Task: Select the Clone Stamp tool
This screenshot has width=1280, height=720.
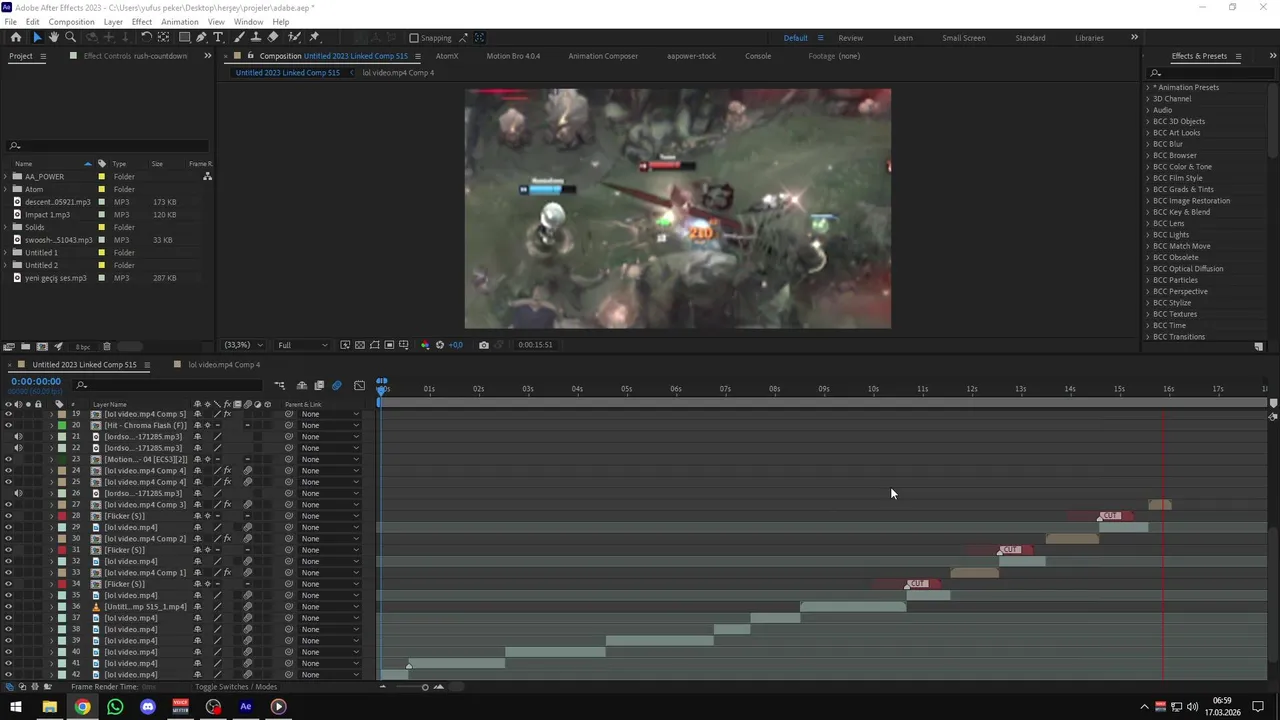Action: tap(256, 37)
